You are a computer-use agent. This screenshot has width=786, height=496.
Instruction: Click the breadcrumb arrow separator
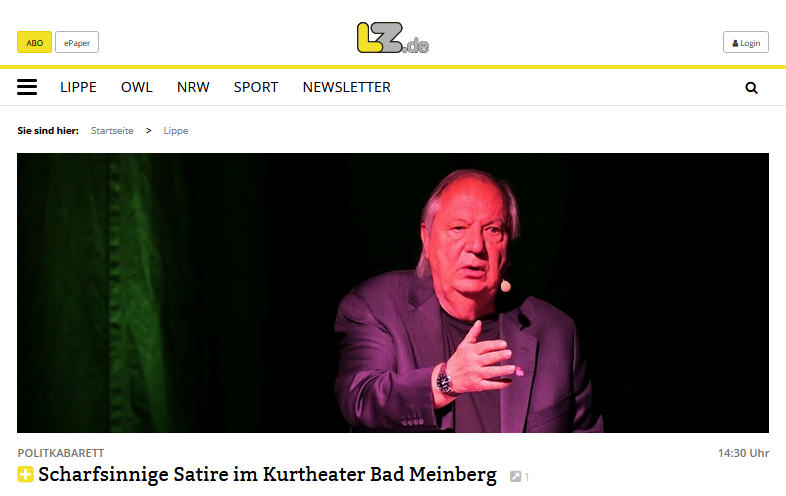click(148, 131)
